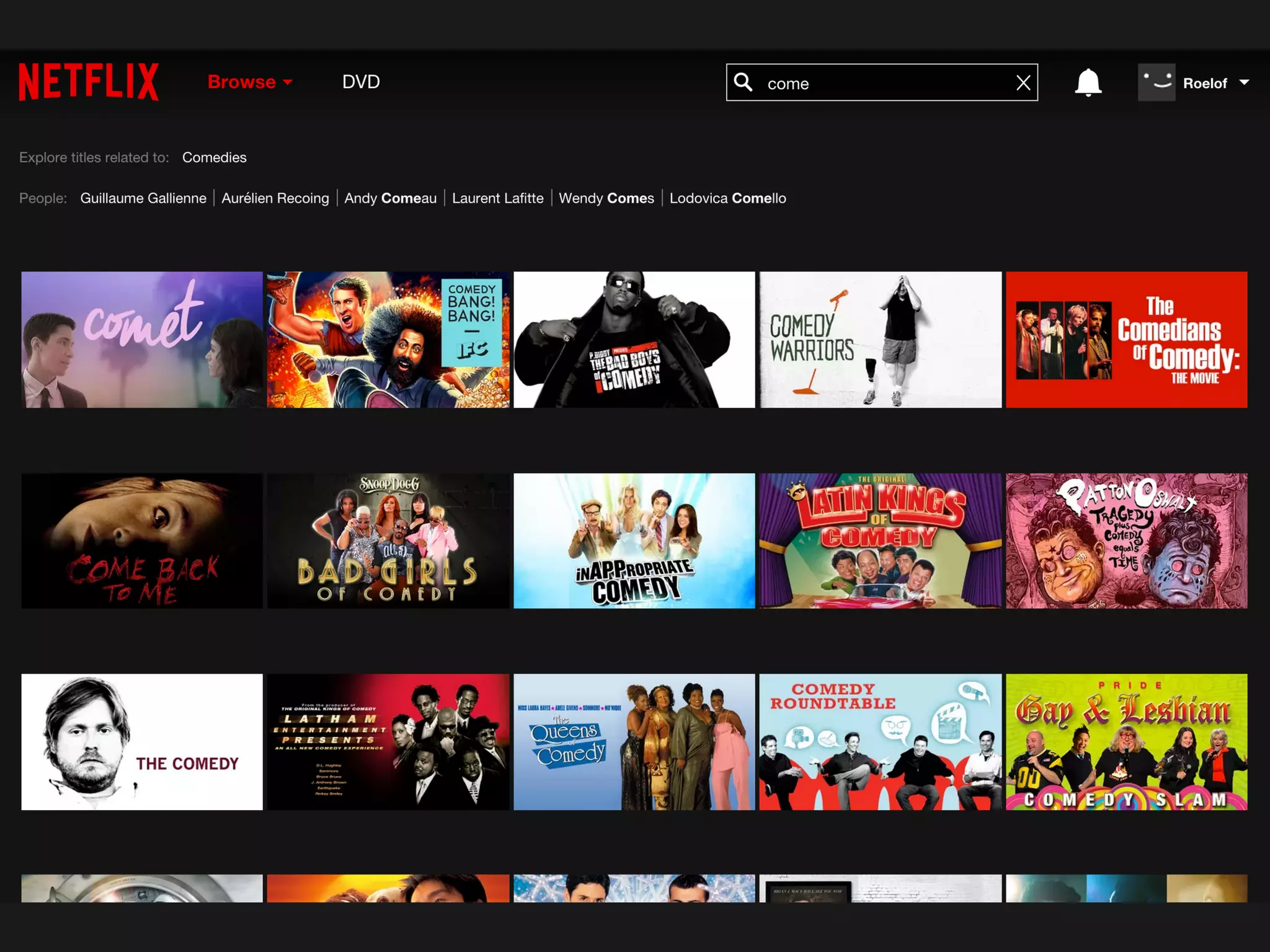Open Latin Kings of Comedy thumbnail

(x=880, y=541)
